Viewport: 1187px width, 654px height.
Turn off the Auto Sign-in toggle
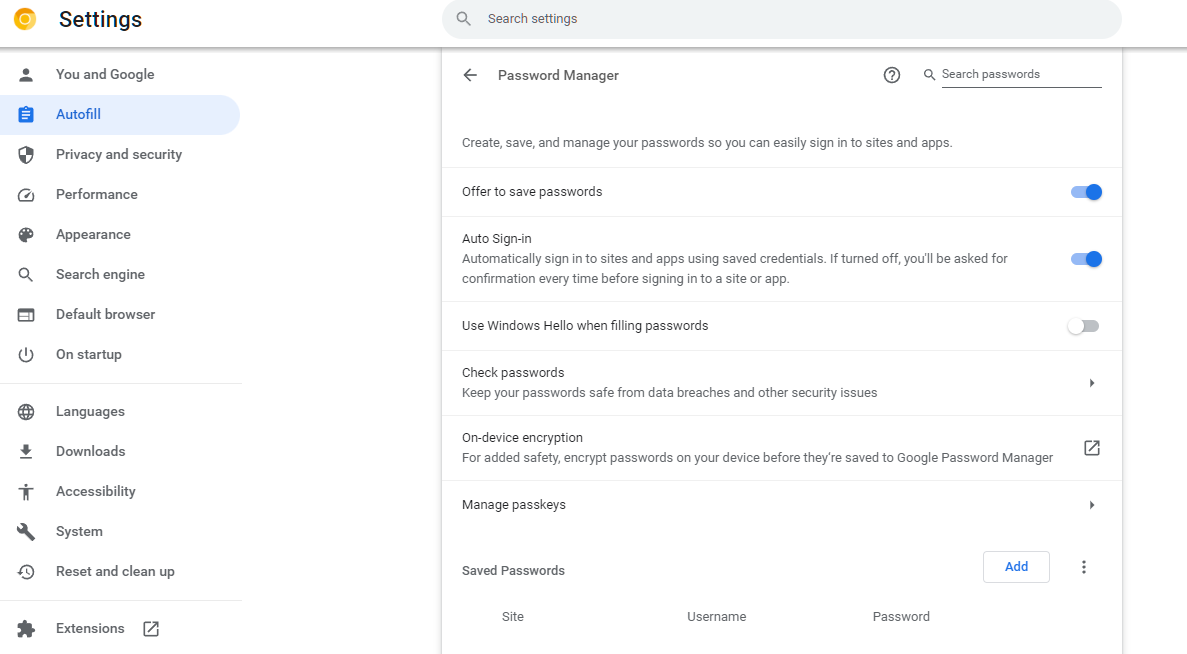coord(1086,259)
